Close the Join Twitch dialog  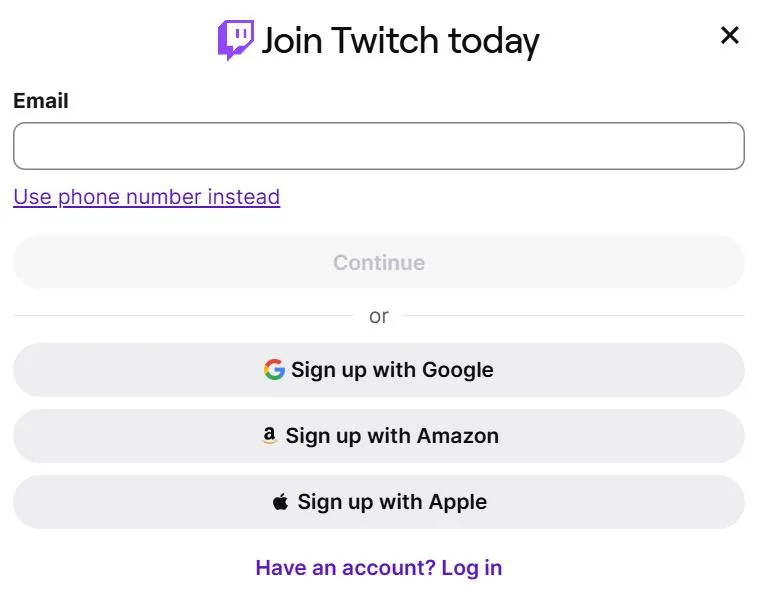(729, 35)
